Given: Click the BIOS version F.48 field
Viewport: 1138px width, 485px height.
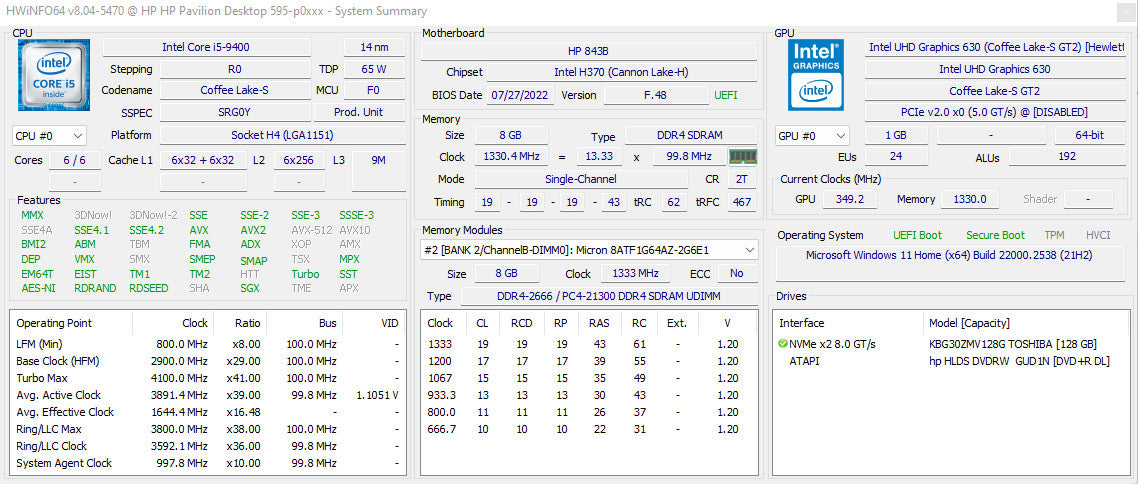Looking at the screenshot, I should point(656,95).
